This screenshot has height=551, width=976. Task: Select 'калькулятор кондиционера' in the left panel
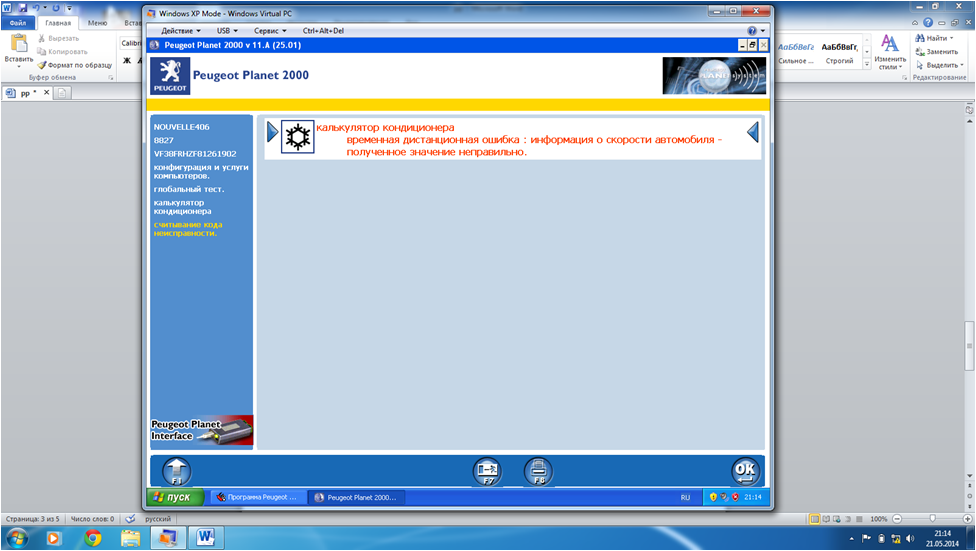tap(182, 207)
